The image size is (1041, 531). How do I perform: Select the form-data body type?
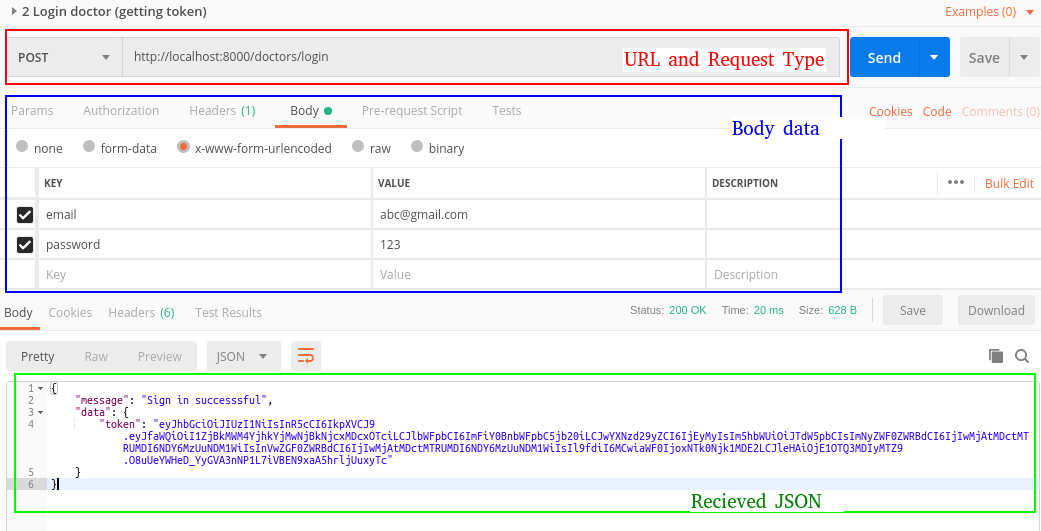(89, 146)
